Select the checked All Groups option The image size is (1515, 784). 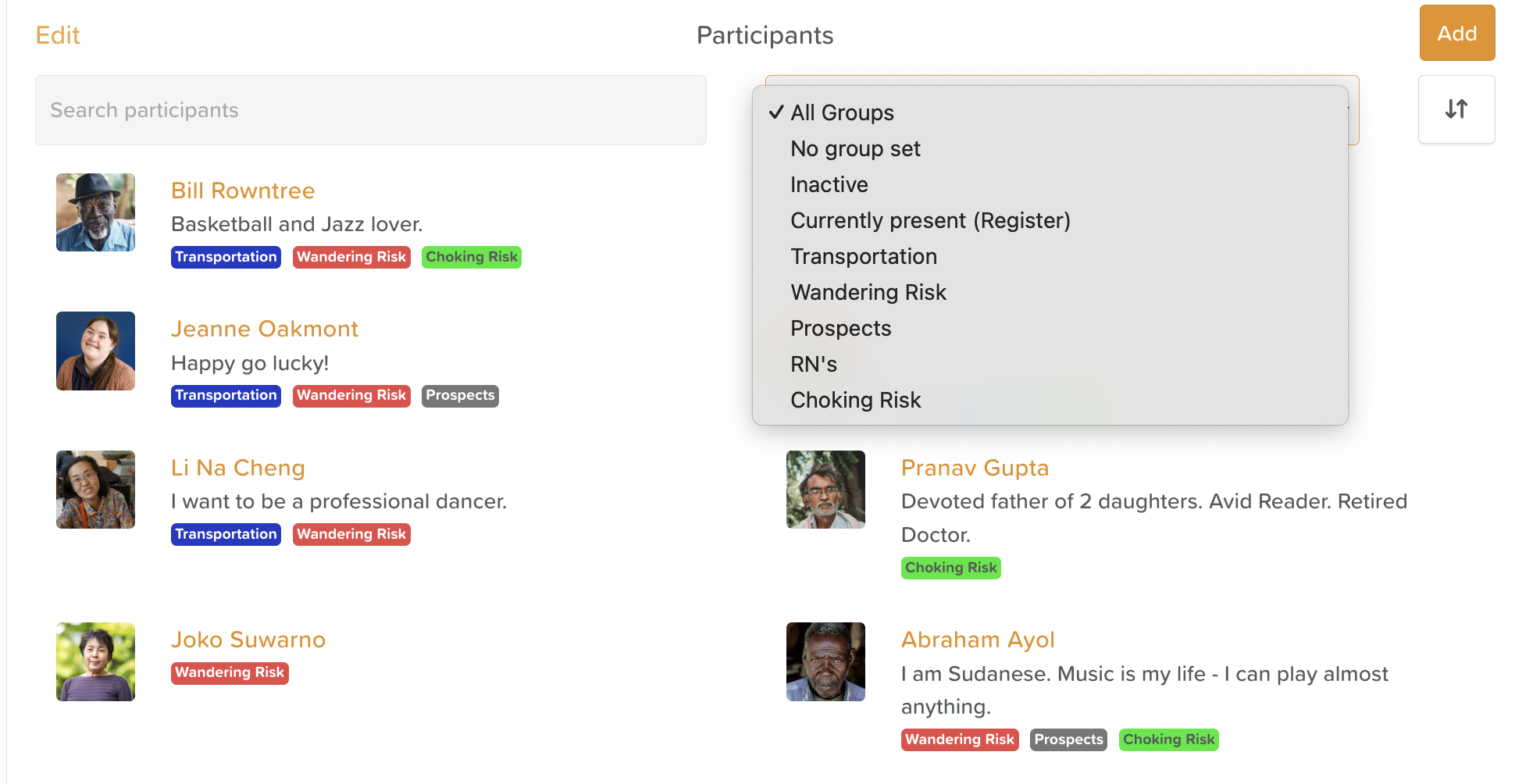(842, 113)
